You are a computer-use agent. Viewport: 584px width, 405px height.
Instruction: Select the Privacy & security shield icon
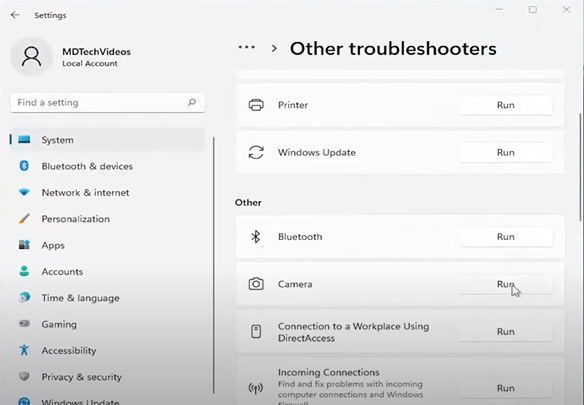coord(24,376)
